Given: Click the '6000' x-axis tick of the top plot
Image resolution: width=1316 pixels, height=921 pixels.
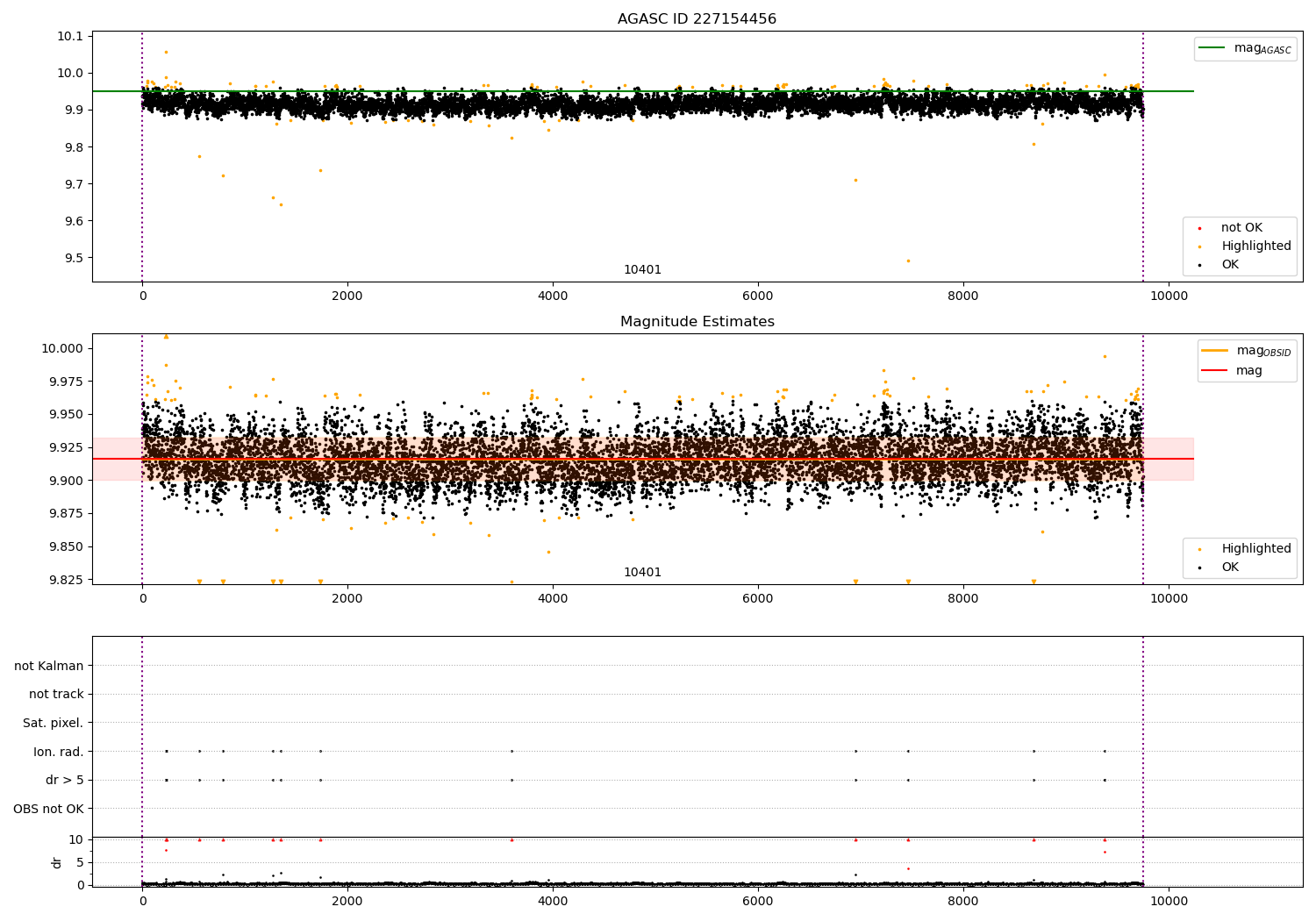Looking at the screenshot, I should [x=758, y=296].
